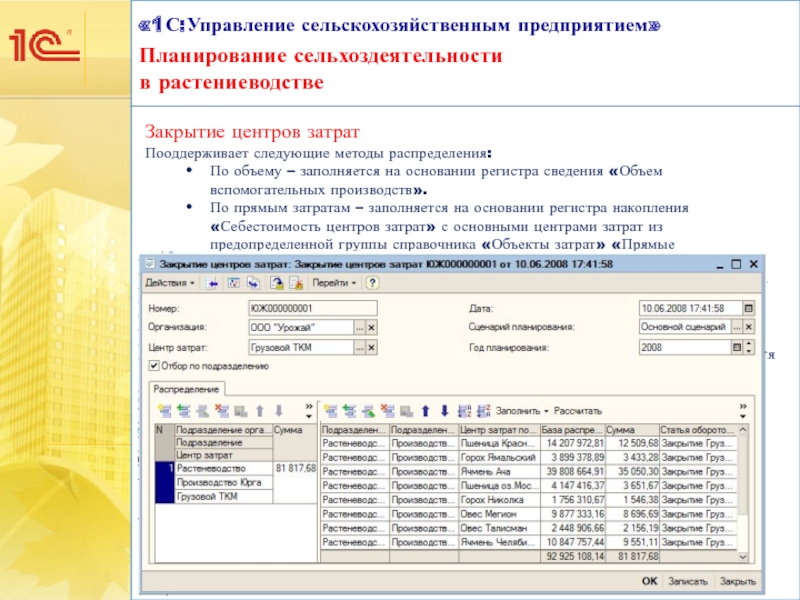Select the Ячмень Ача cell
This screenshot has width=800, height=600.
click(x=499, y=472)
